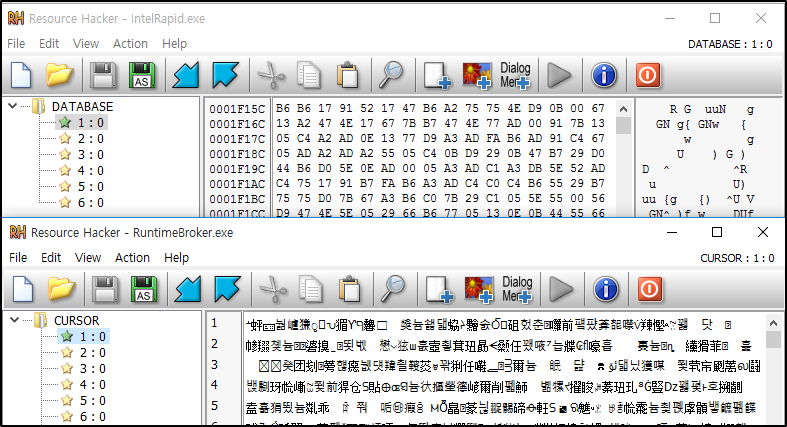Open Help menu in RuntimeBroker.exe window
Screen dimensions: 787x427
point(176,257)
